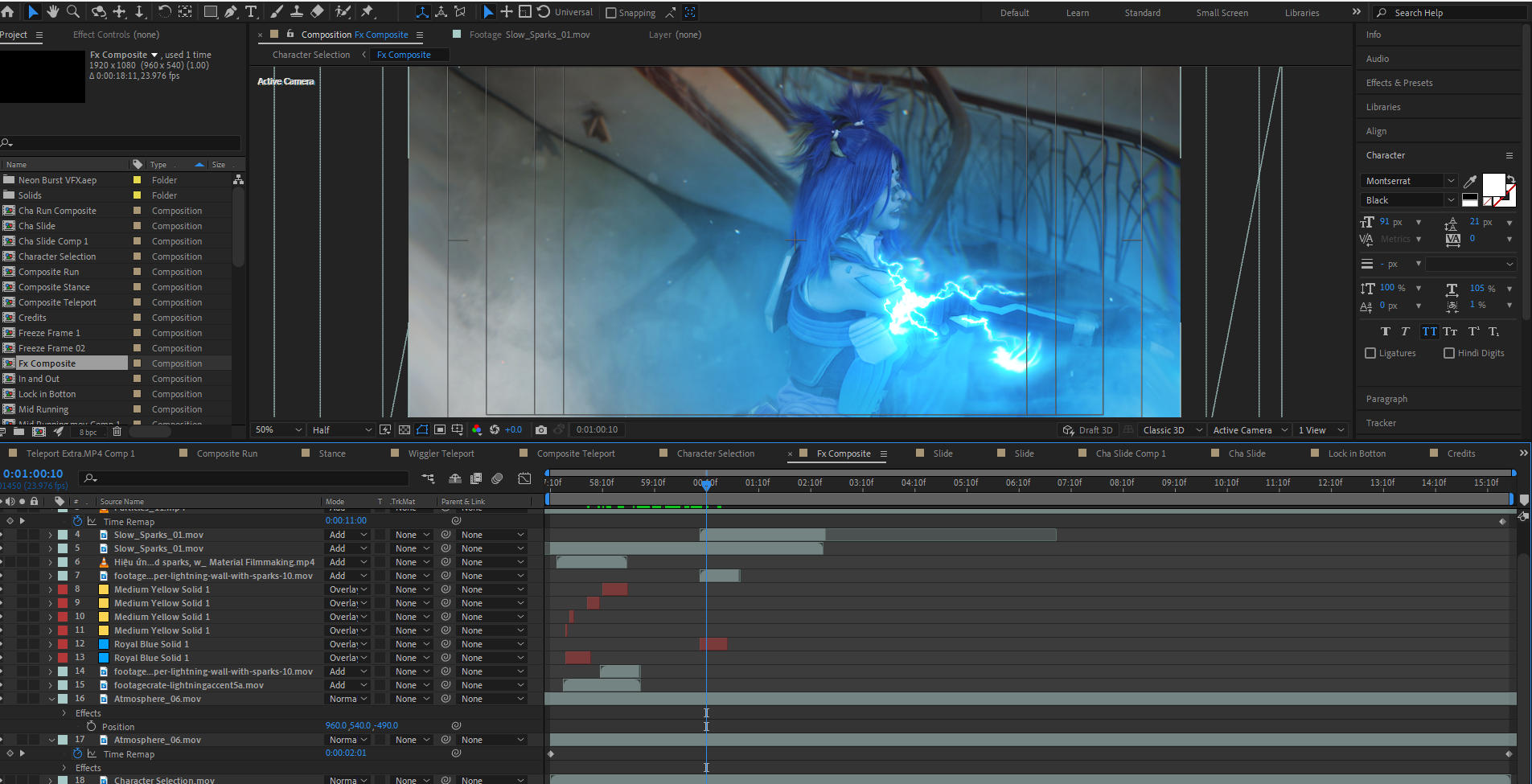Toggle Motion Blur for all layers

tap(497, 478)
